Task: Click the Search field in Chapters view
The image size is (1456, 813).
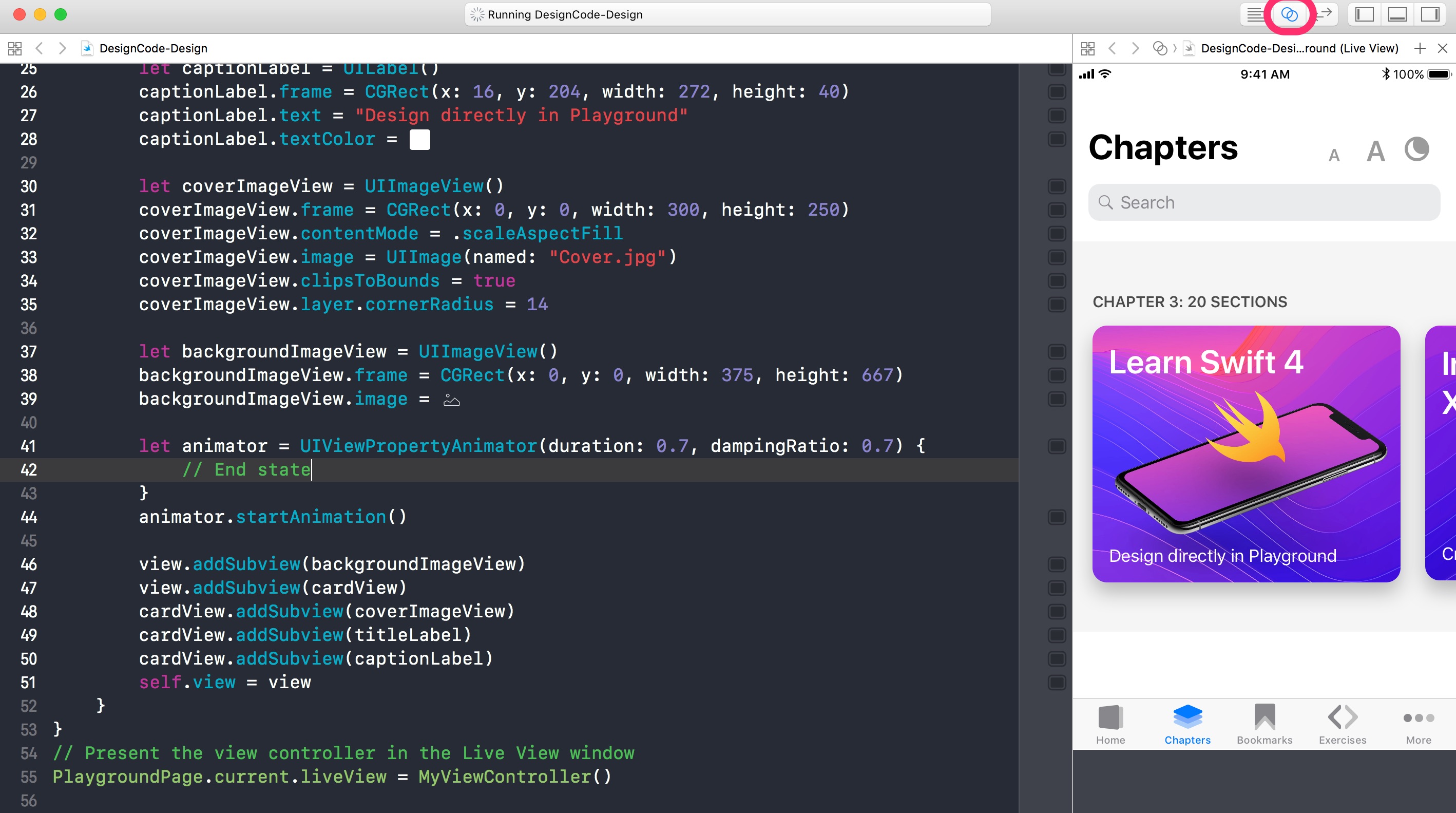Action: tap(1264, 203)
